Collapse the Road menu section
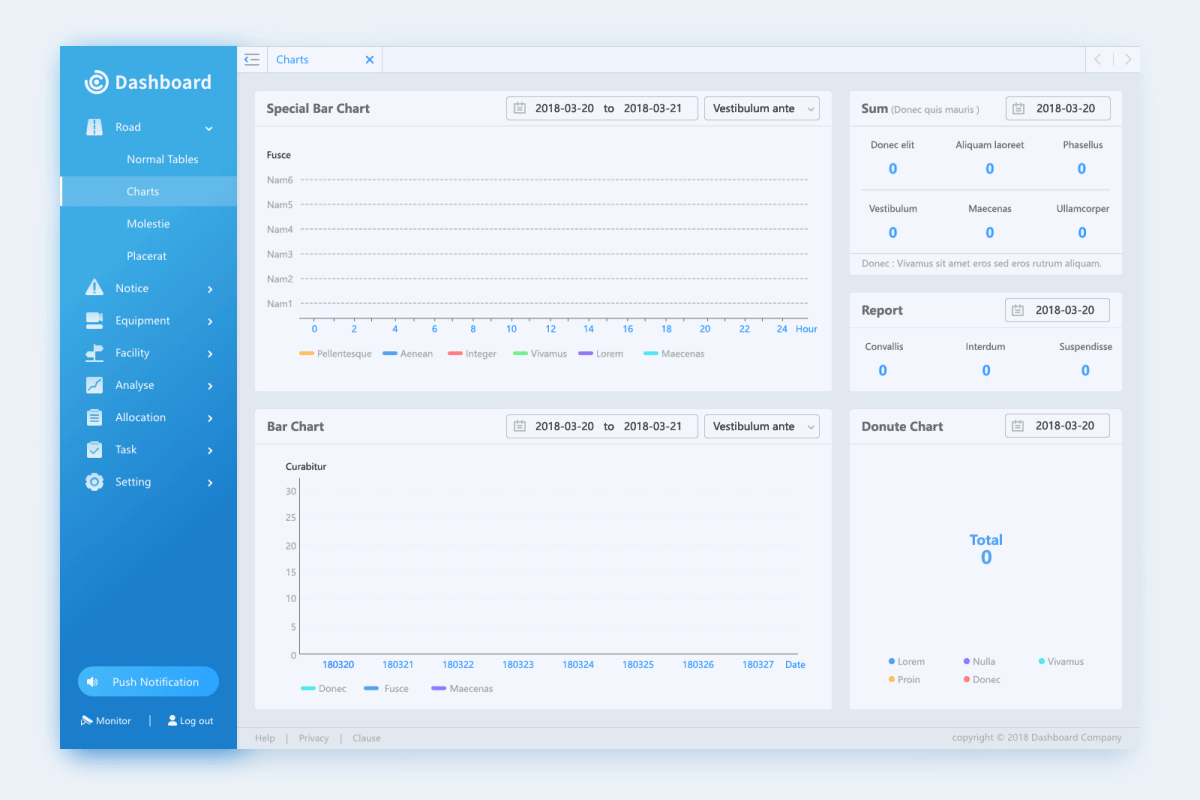Viewport: 1200px width, 800px height. (x=209, y=128)
